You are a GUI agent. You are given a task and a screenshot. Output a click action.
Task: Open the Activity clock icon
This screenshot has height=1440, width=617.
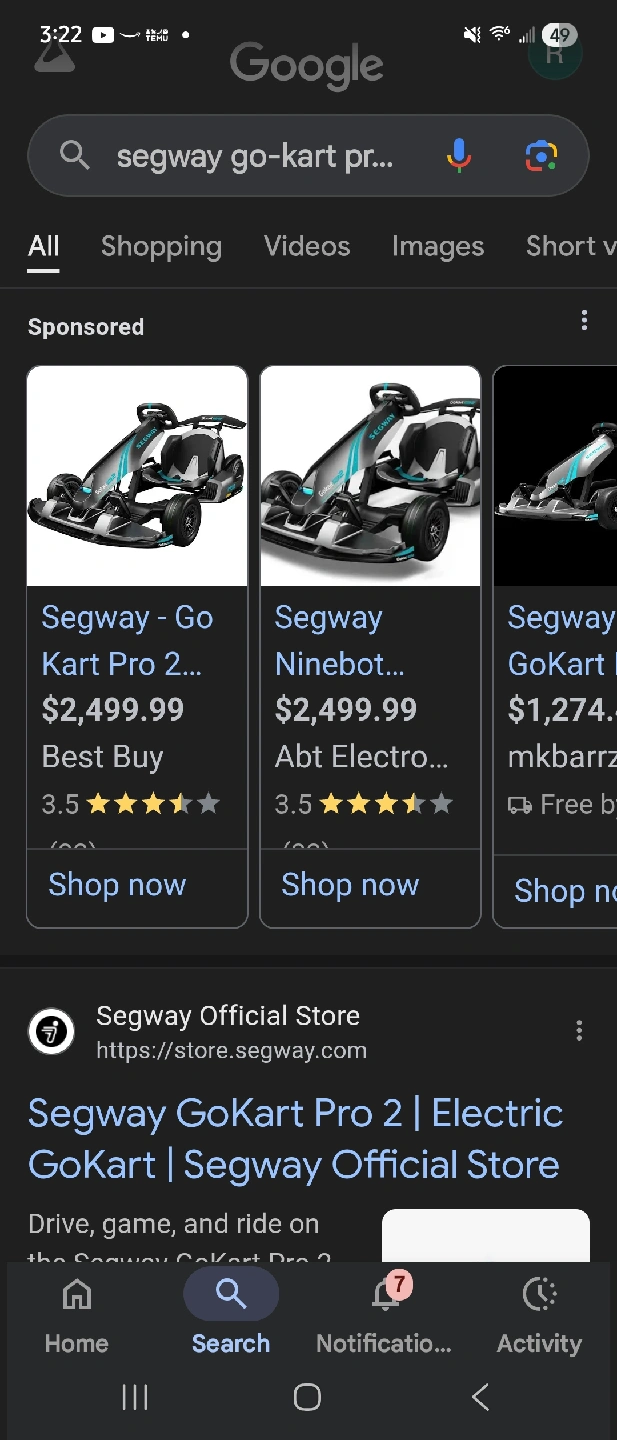[x=540, y=1296]
